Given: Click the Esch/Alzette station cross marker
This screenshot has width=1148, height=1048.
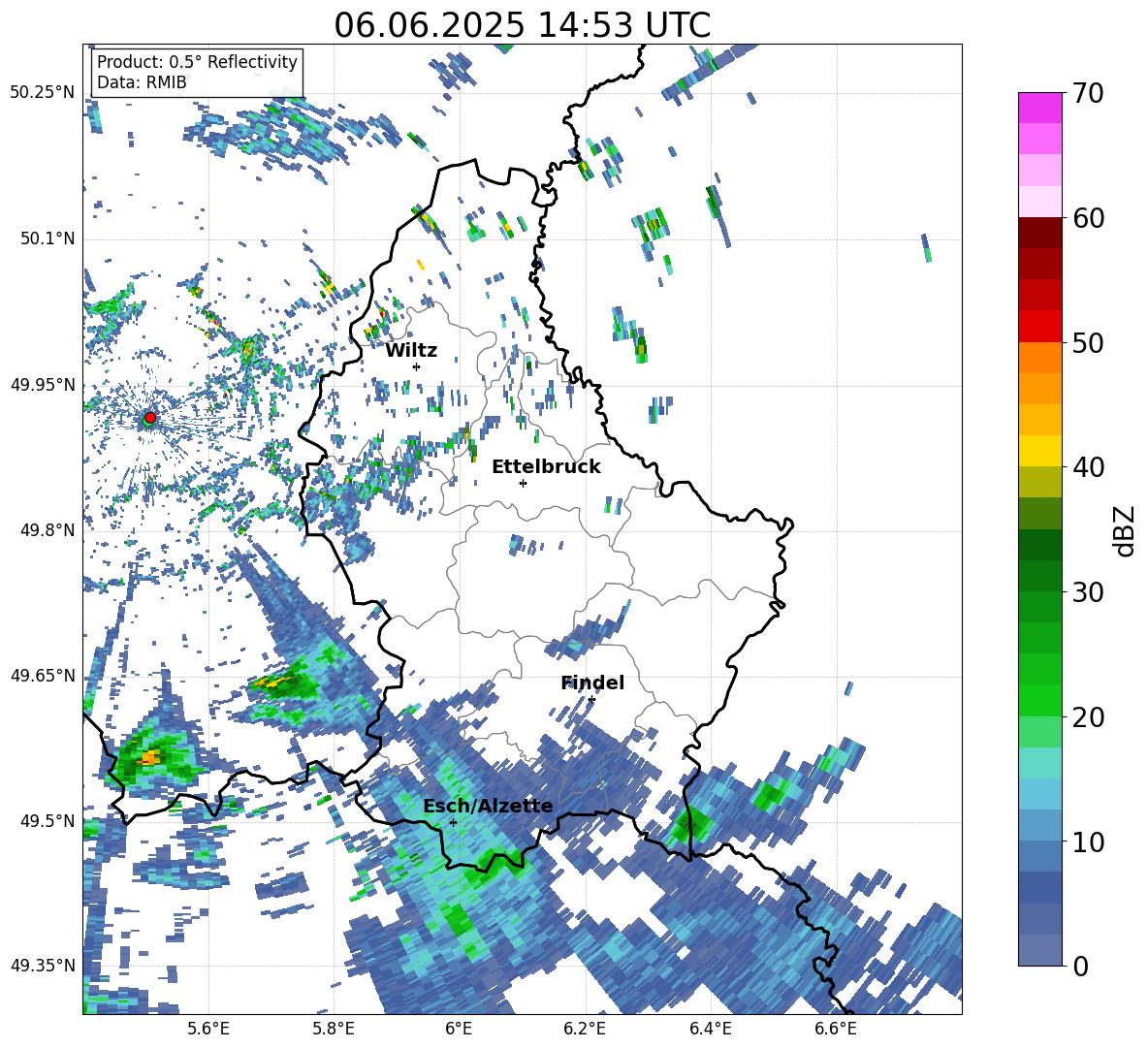Looking at the screenshot, I should click(453, 822).
